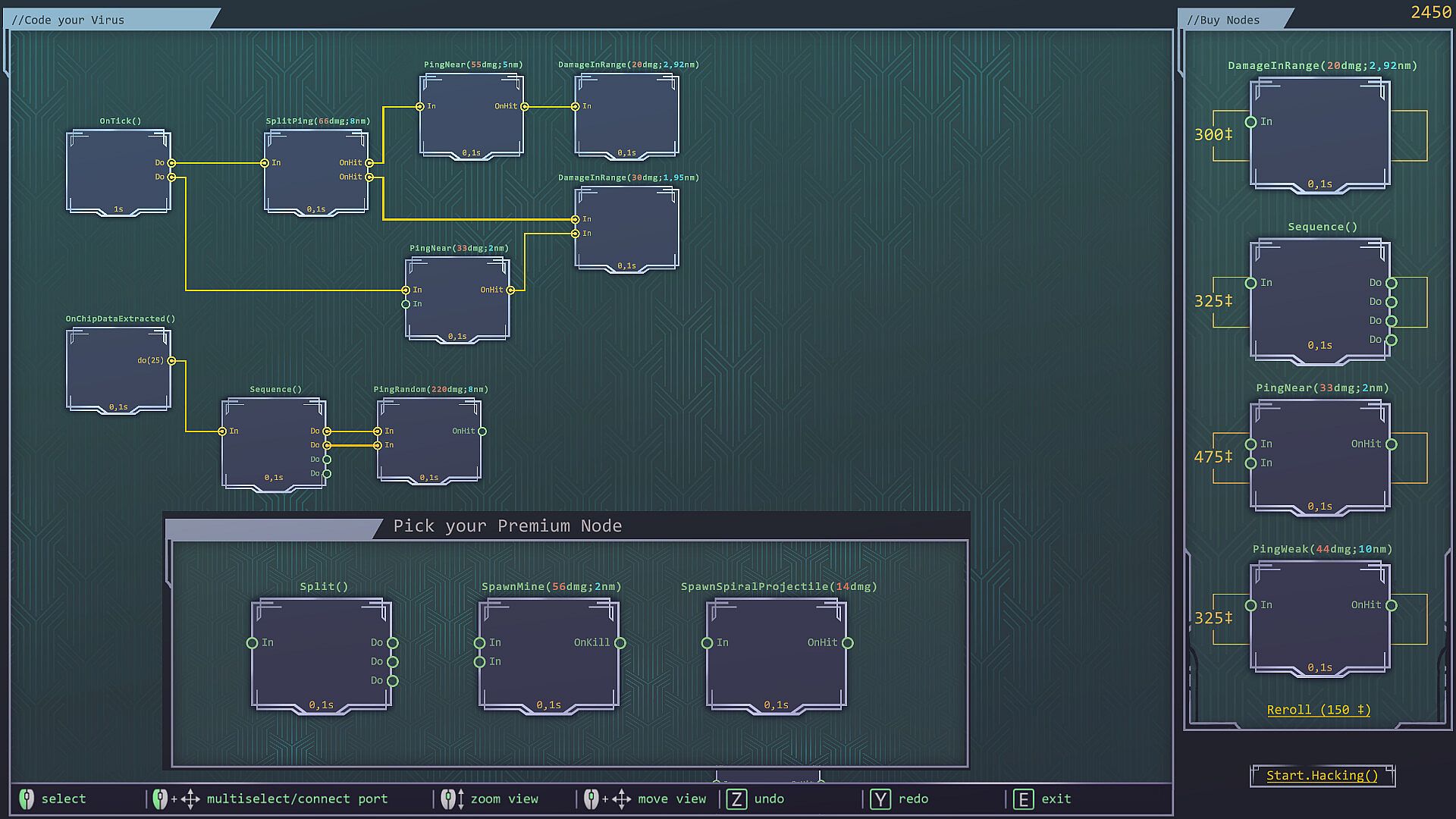
Task: Click the fourth Do port on the canvas Sequence() node
Action: point(327,474)
